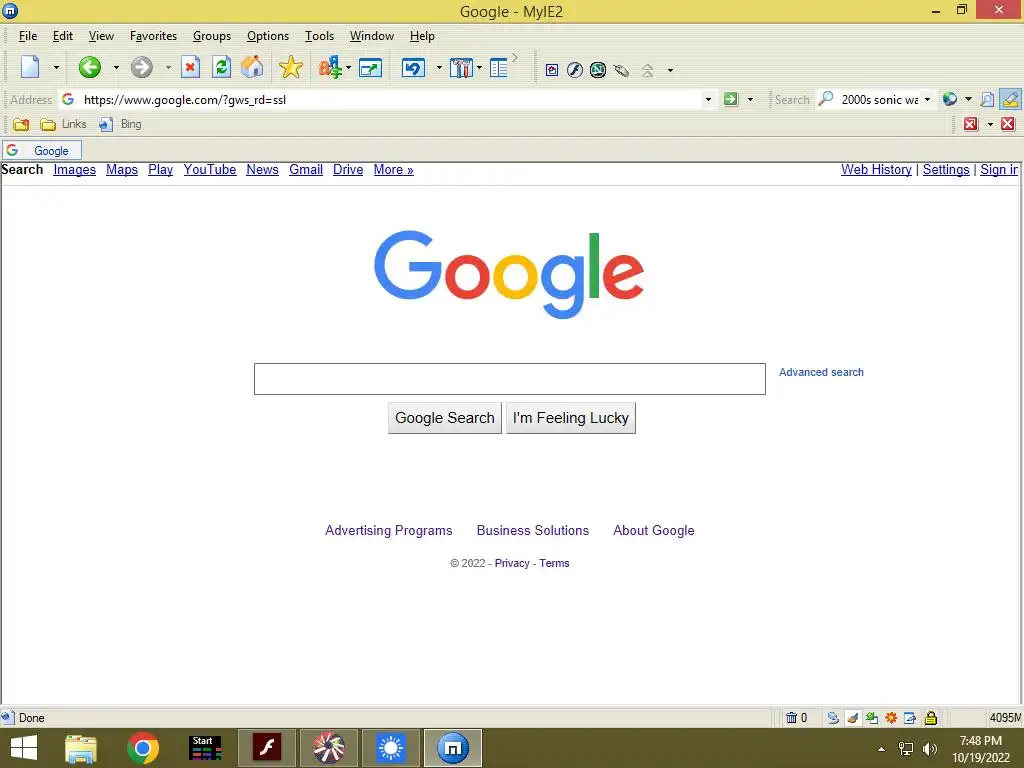This screenshot has height=768, width=1024.
Task: Toggle the page edit icon in status bar
Action: (910, 718)
